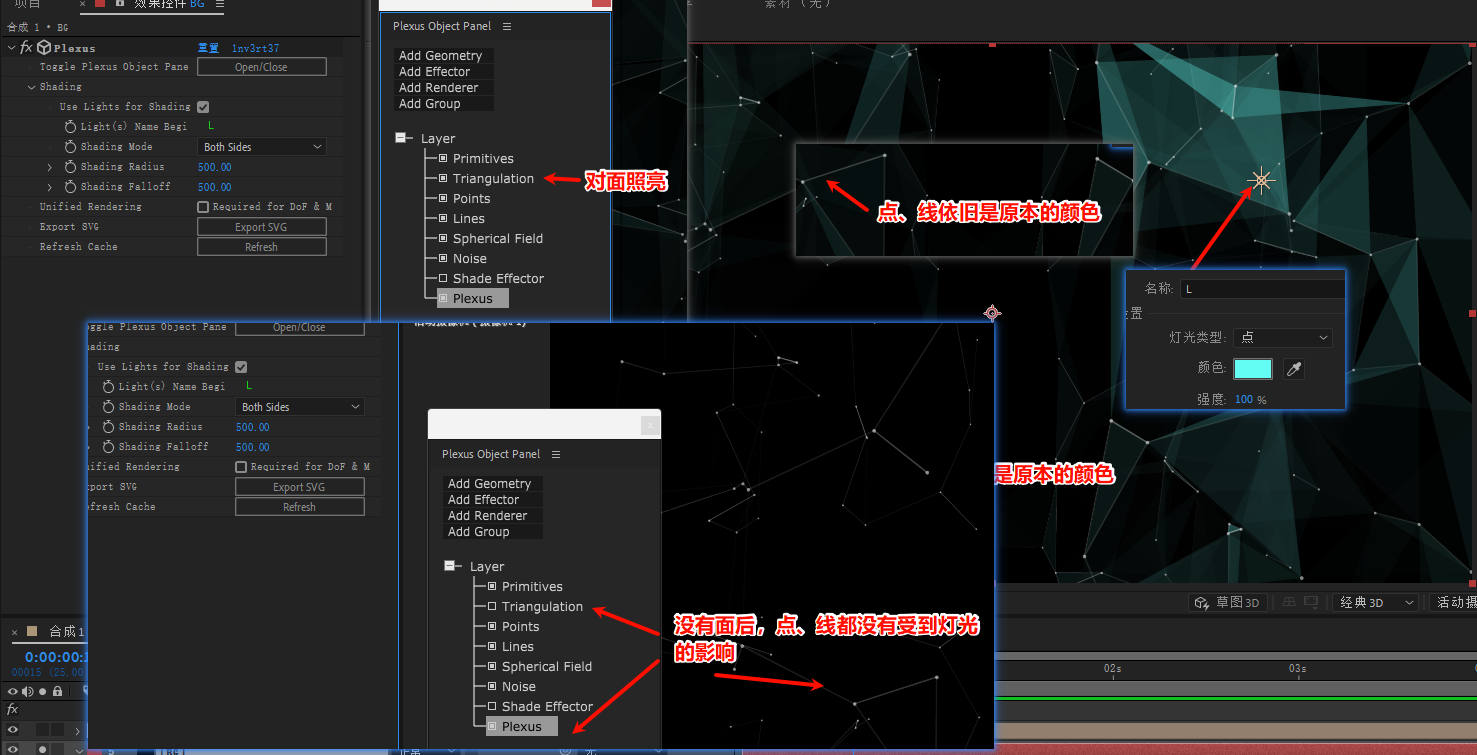The height and width of the screenshot is (755, 1477).
Task: Toggle Shading Mode stopwatch in lower overlaid panel
Action: [x=108, y=407]
